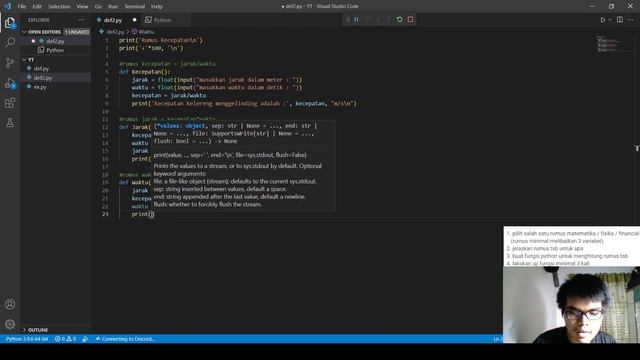
Task: Click the unsaved dot on def2.py tab
Action: point(134,20)
